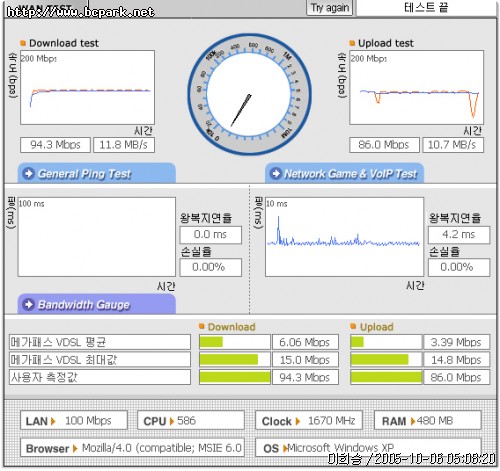Screen dimensions: 500x471
Task: Click the orange square beside Upload test
Action: click(352, 43)
